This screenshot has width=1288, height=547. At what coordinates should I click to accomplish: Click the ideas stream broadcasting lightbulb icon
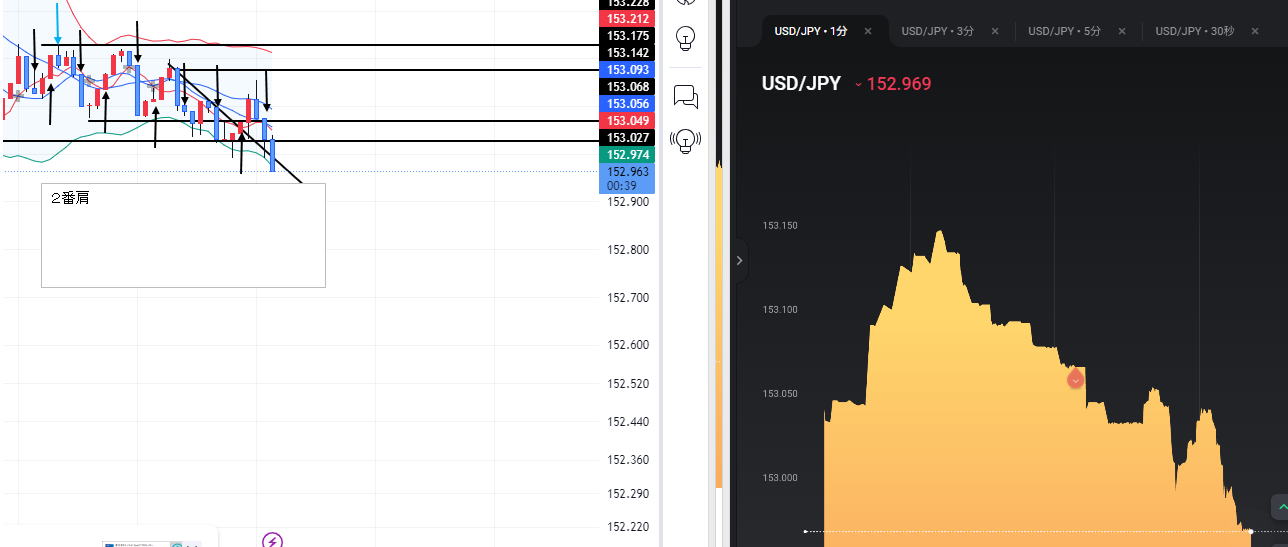click(x=686, y=140)
